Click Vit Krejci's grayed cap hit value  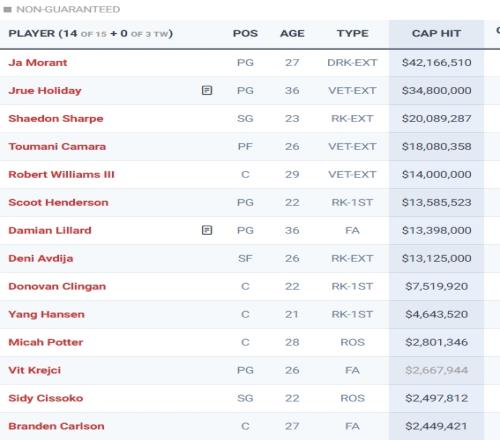pyautogui.click(x=436, y=370)
